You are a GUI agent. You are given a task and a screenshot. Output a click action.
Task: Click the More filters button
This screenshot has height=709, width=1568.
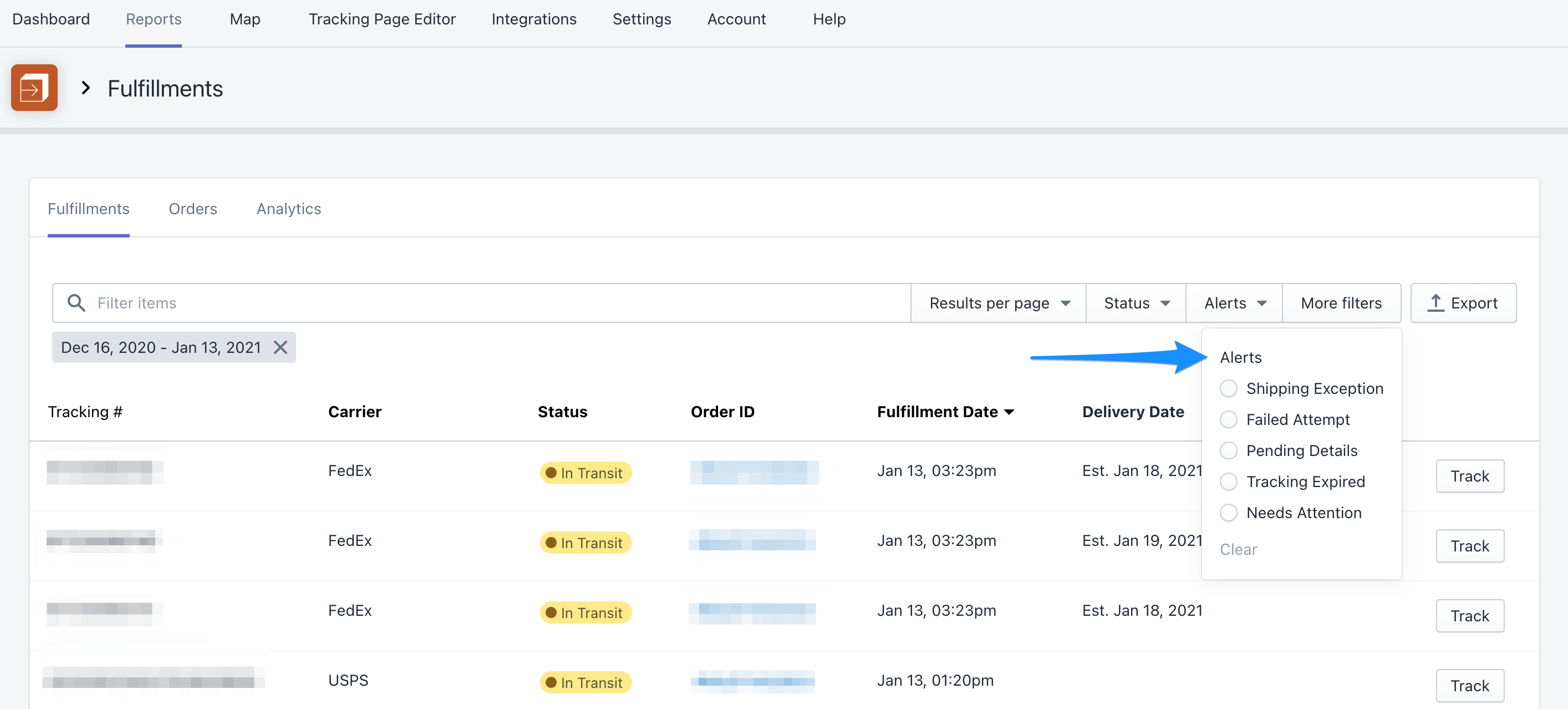(1341, 303)
